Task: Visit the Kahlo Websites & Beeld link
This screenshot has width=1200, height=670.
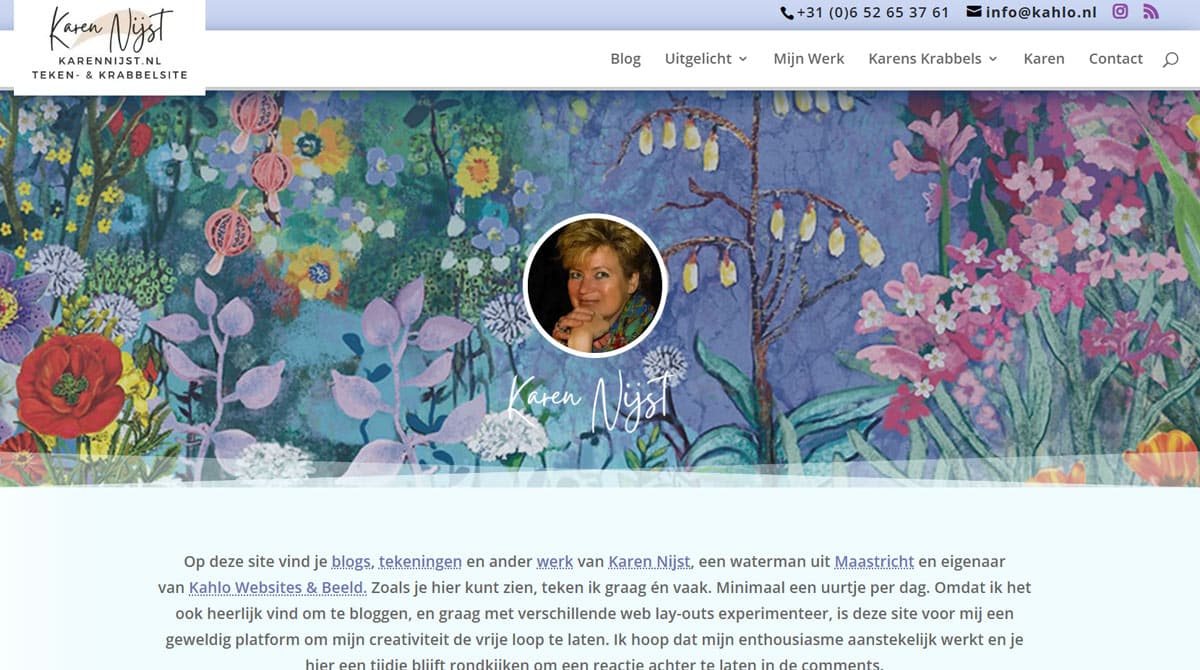Action: 278,588
